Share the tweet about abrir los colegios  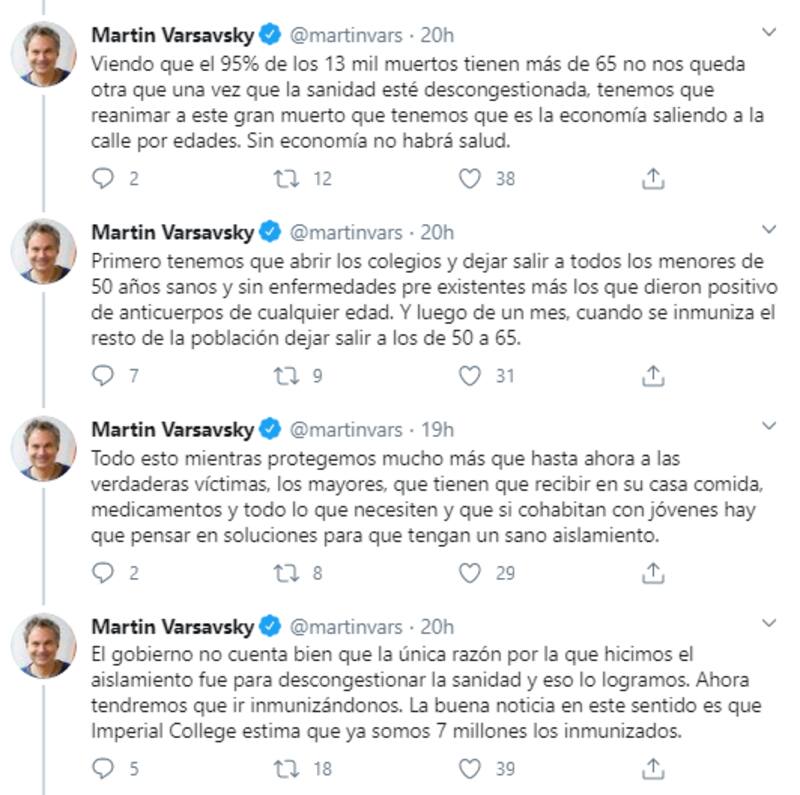[652, 376]
